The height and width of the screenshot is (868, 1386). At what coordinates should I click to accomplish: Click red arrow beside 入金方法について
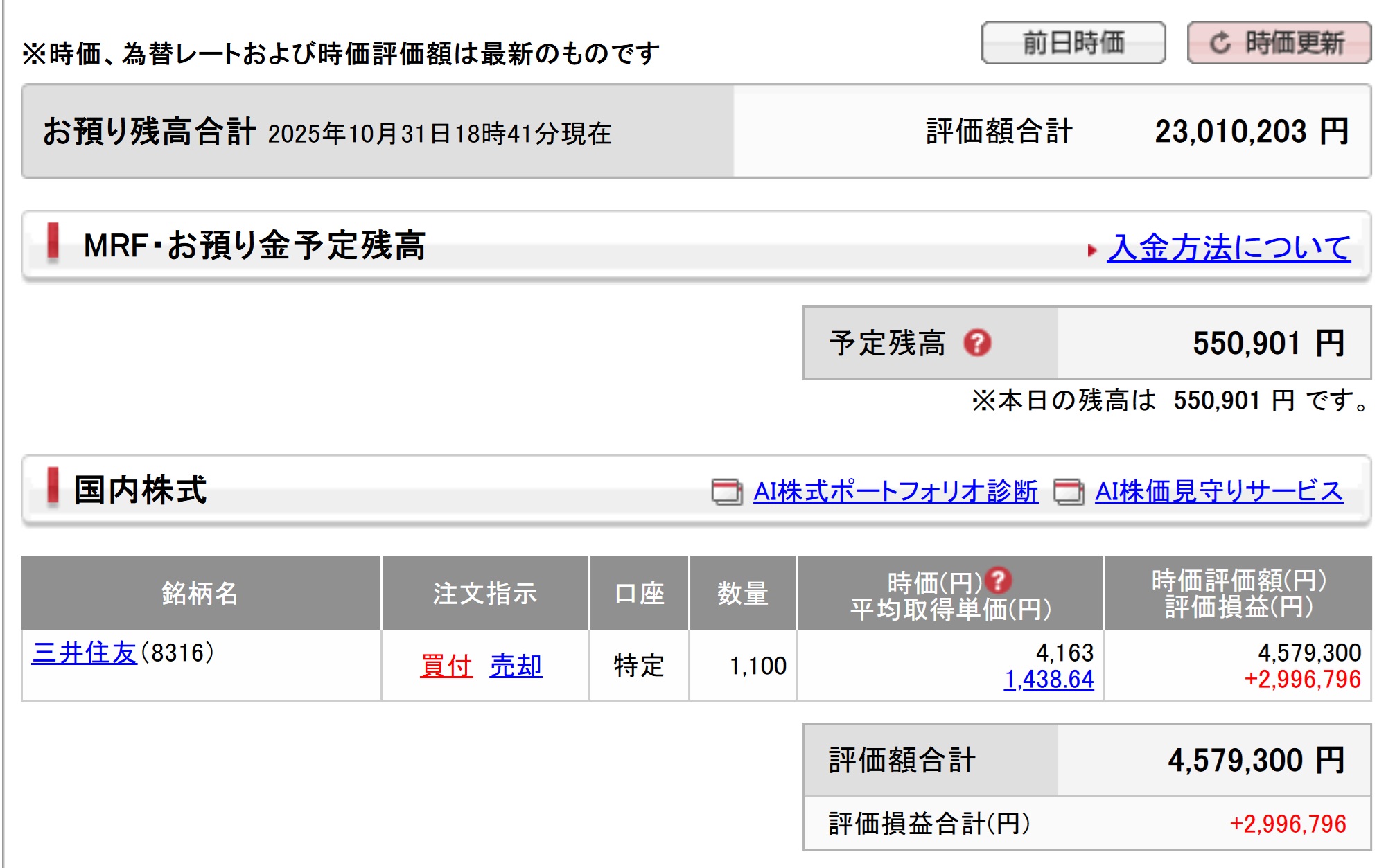coord(1092,250)
